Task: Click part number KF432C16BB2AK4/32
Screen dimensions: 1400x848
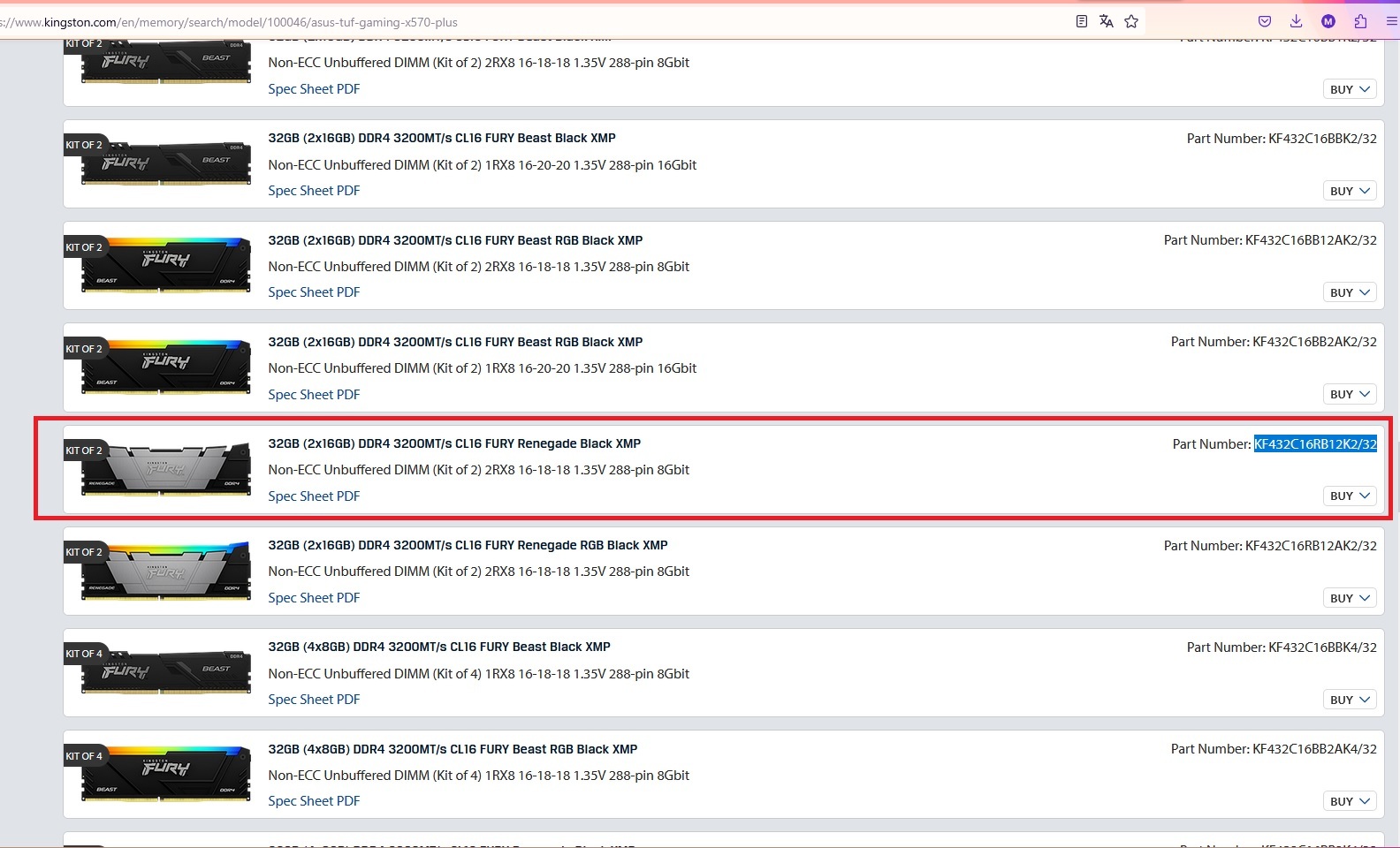Action: pyautogui.click(x=1314, y=749)
